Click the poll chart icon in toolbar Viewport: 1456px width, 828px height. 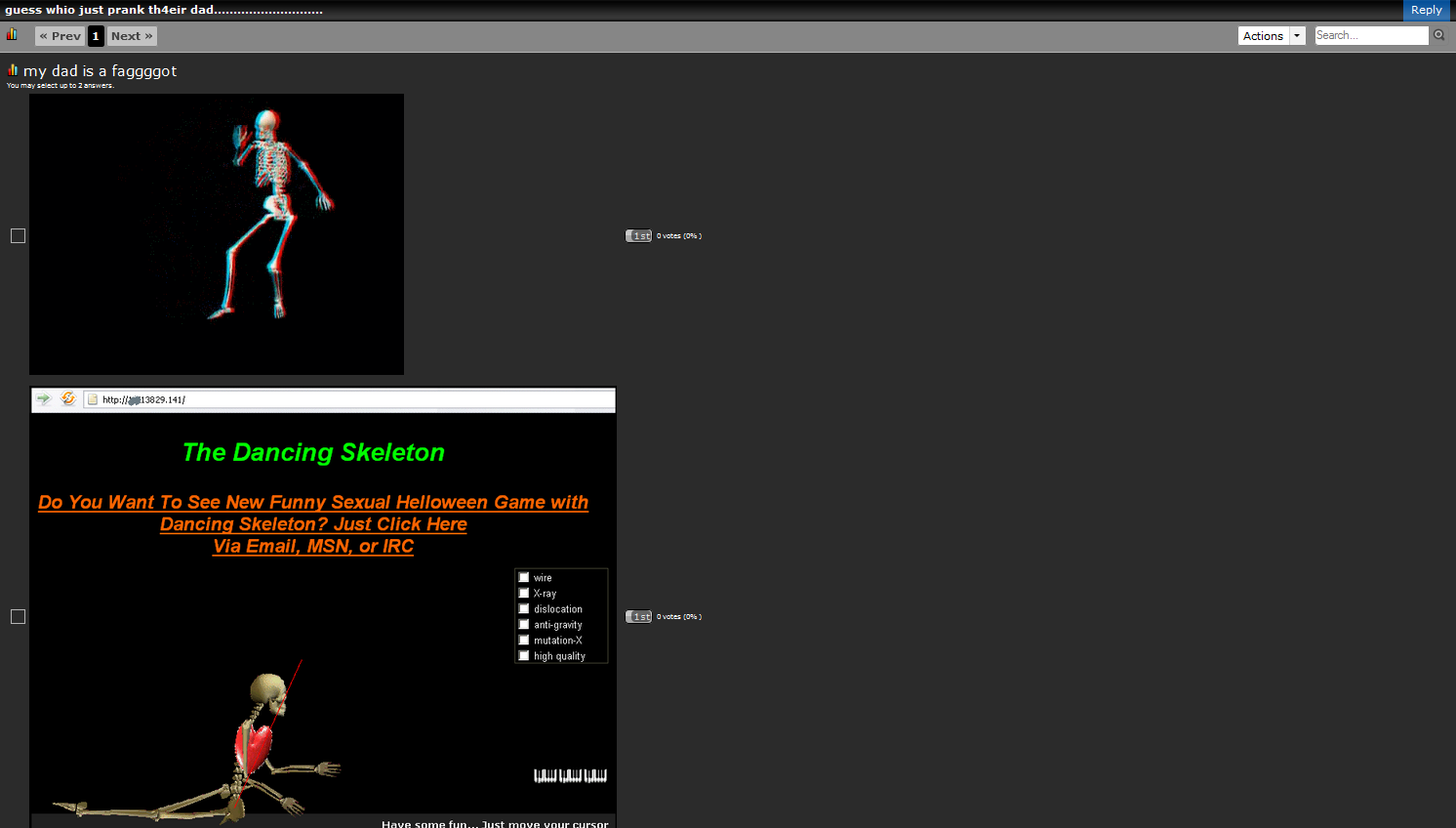point(12,34)
